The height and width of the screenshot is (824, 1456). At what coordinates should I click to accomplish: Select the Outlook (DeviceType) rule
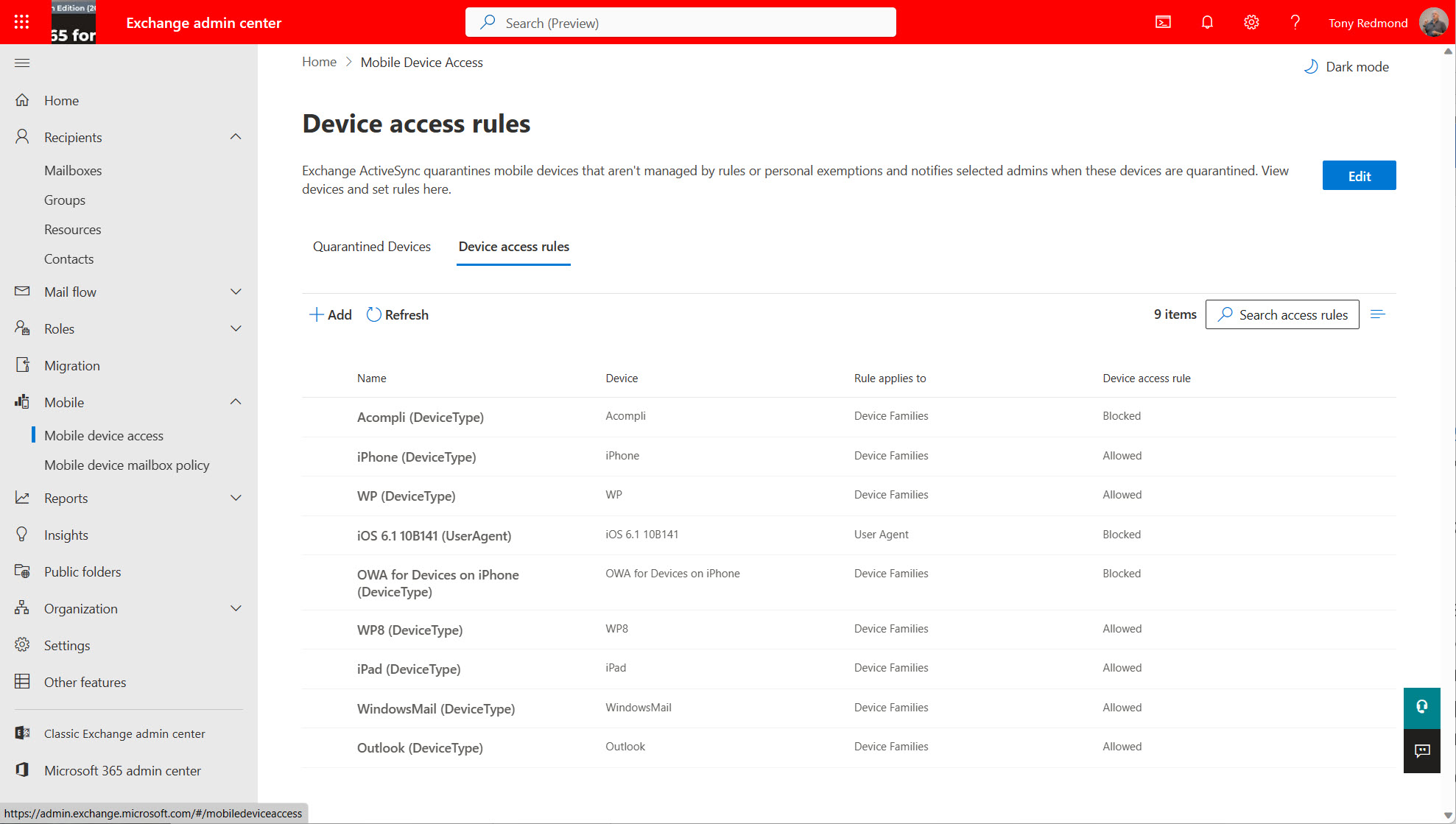click(x=848, y=747)
